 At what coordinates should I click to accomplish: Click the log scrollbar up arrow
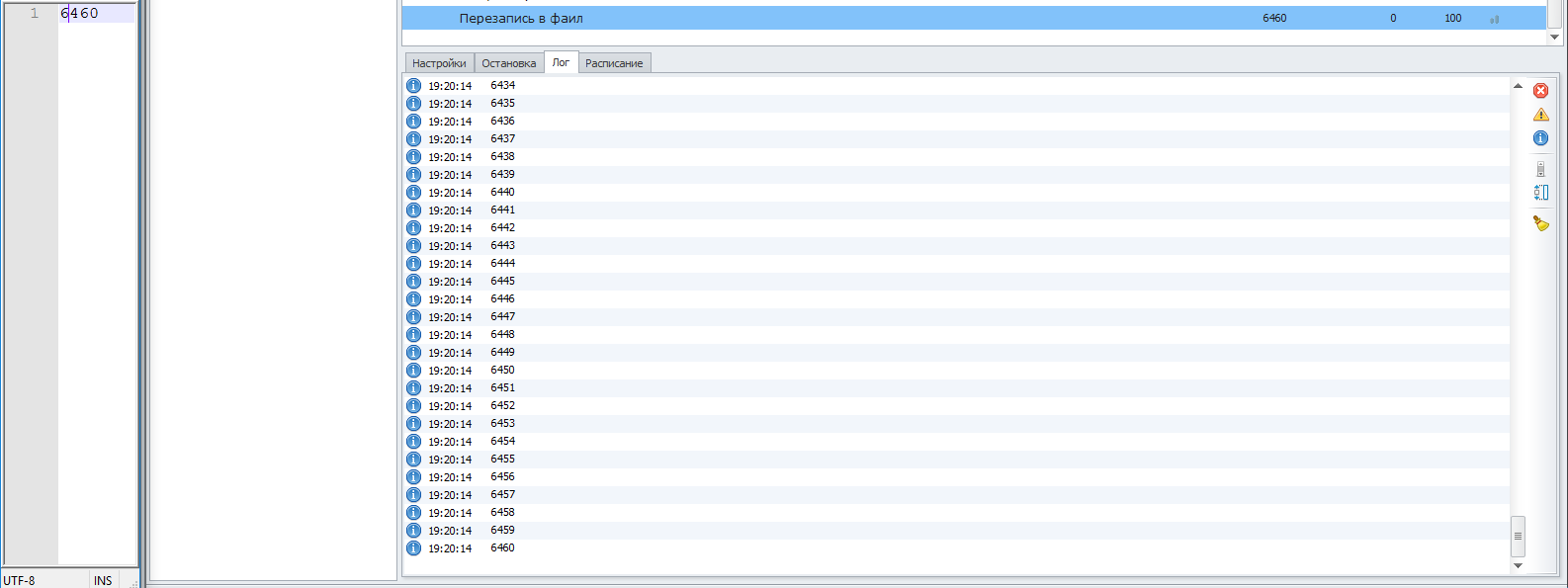(x=1518, y=86)
